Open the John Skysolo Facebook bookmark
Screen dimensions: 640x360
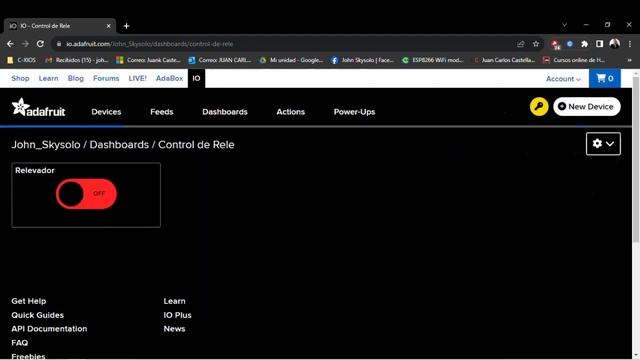coord(363,60)
